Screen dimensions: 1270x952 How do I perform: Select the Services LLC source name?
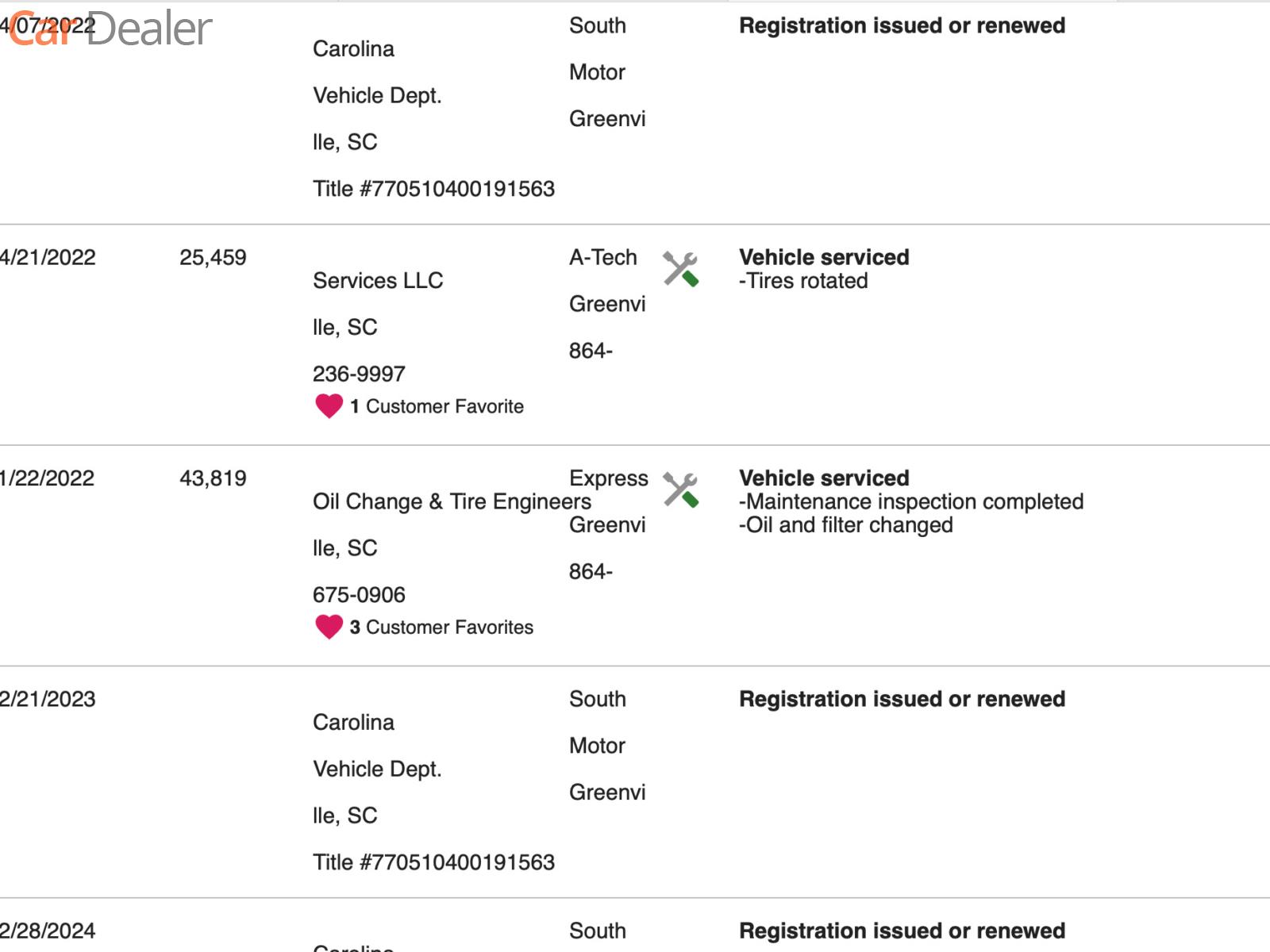378,281
